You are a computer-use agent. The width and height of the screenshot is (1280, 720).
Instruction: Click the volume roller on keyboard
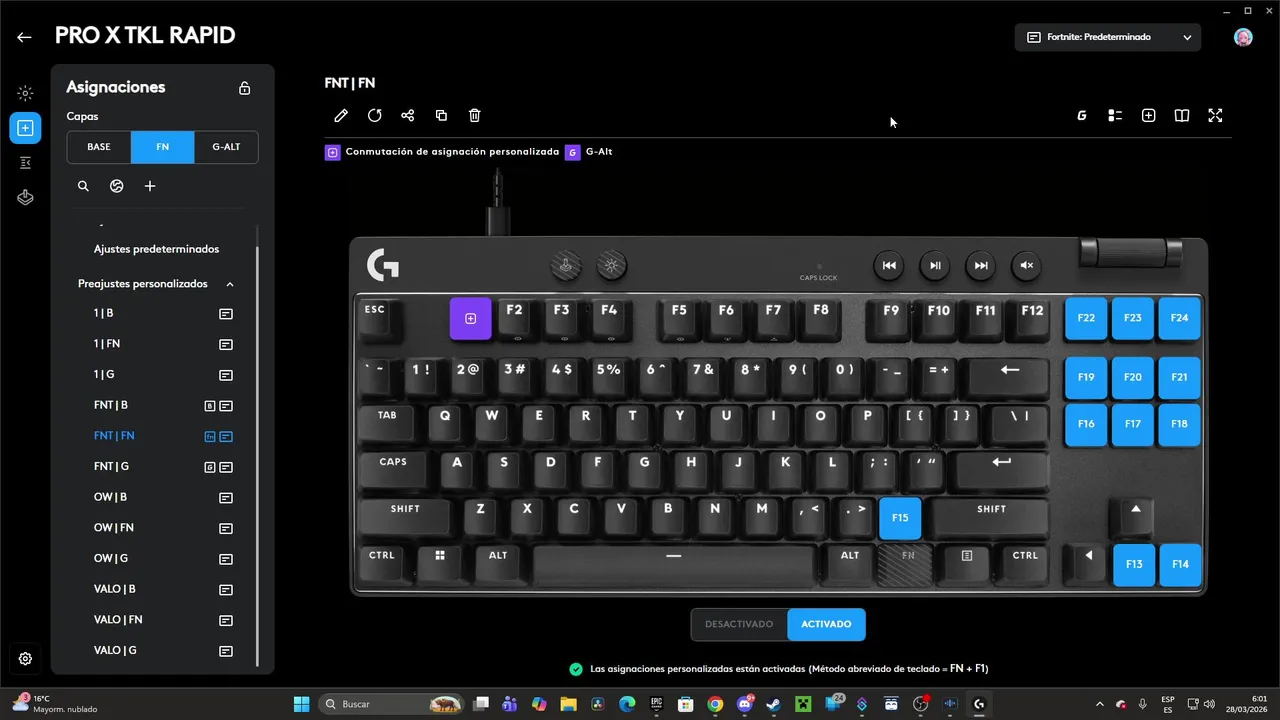[1131, 251]
